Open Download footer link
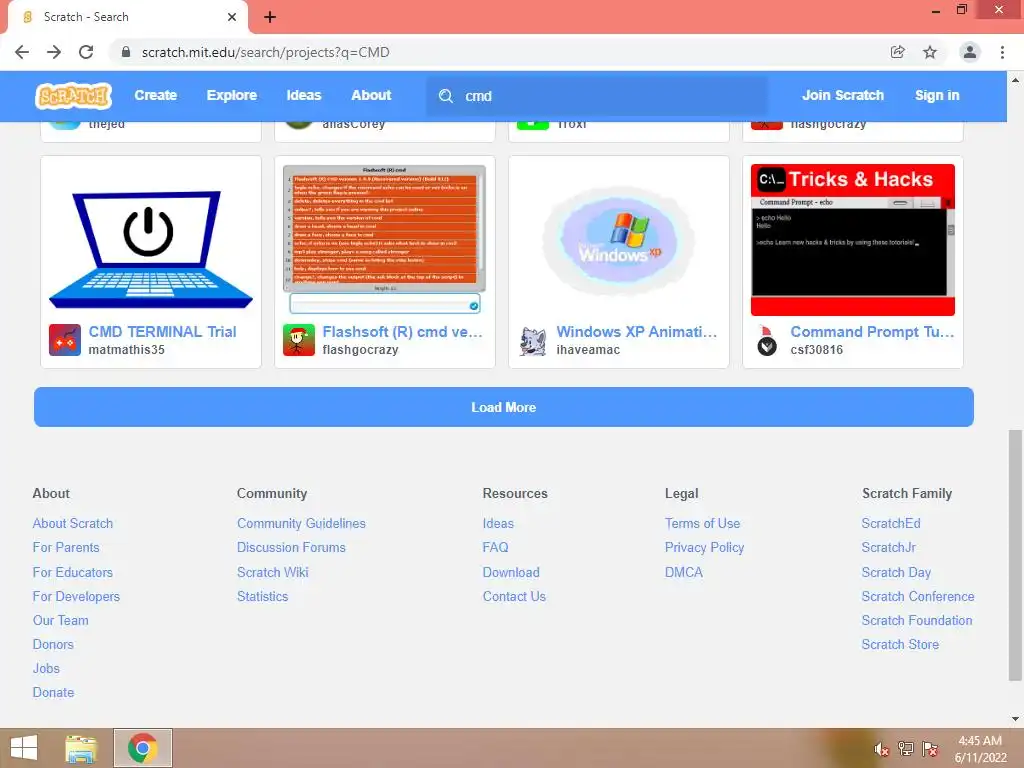Image resolution: width=1024 pixels, height=768 pixels. pos(511,572)
